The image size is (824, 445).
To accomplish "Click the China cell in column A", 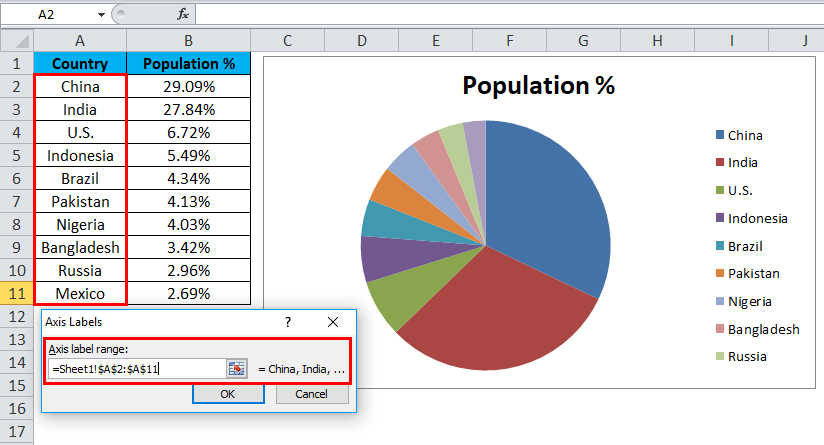I will pos(80,86).
